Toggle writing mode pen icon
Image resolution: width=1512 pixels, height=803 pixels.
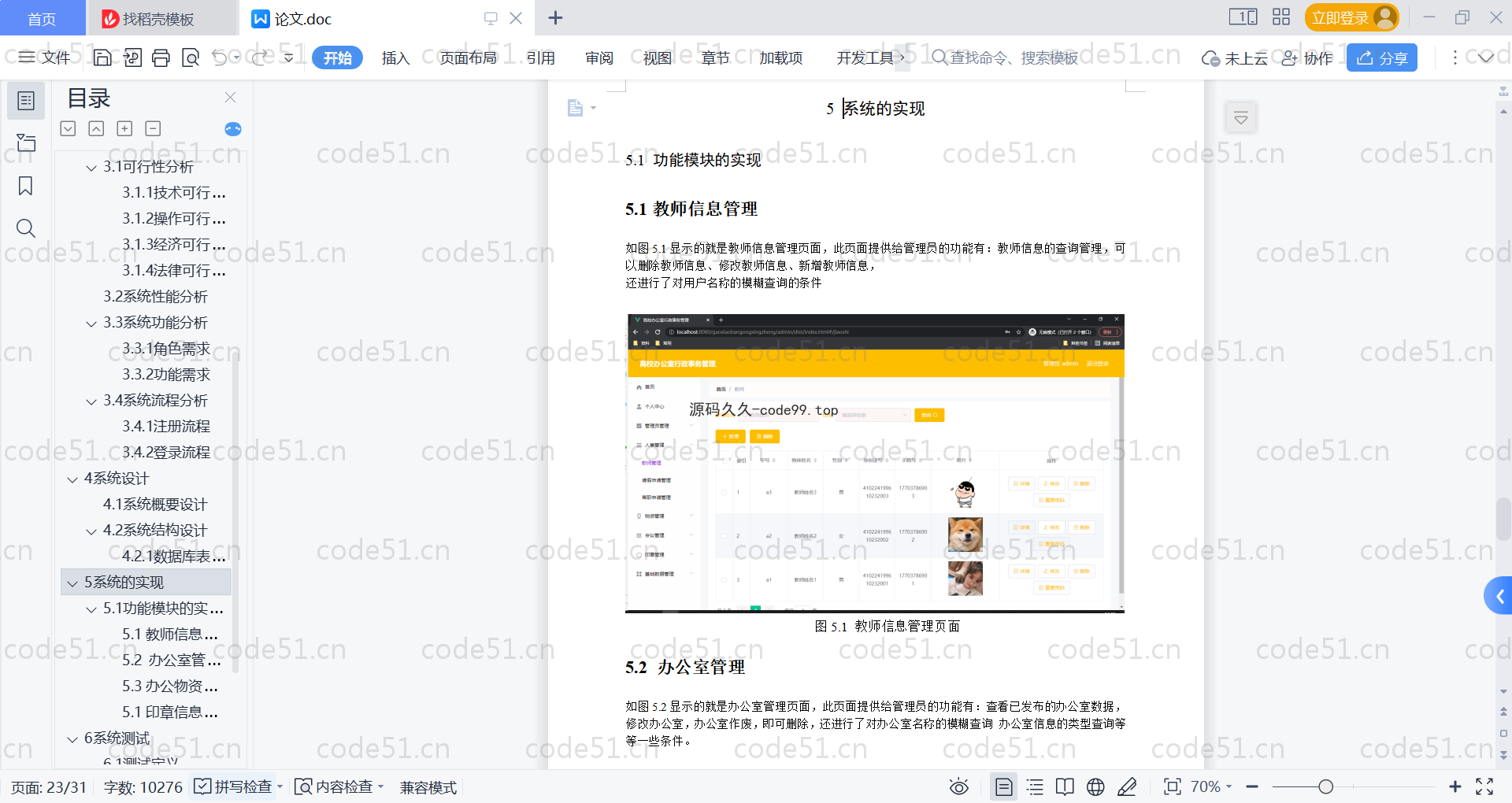1127,786
